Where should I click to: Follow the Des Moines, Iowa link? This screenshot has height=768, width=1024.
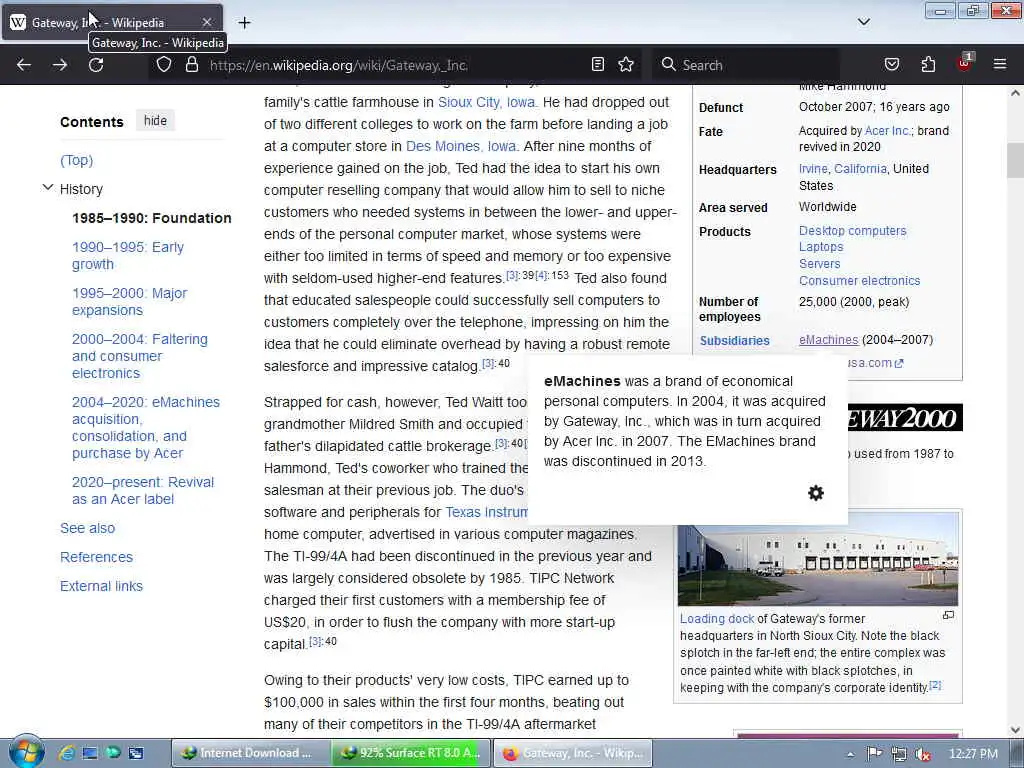(x=461, y=146)
